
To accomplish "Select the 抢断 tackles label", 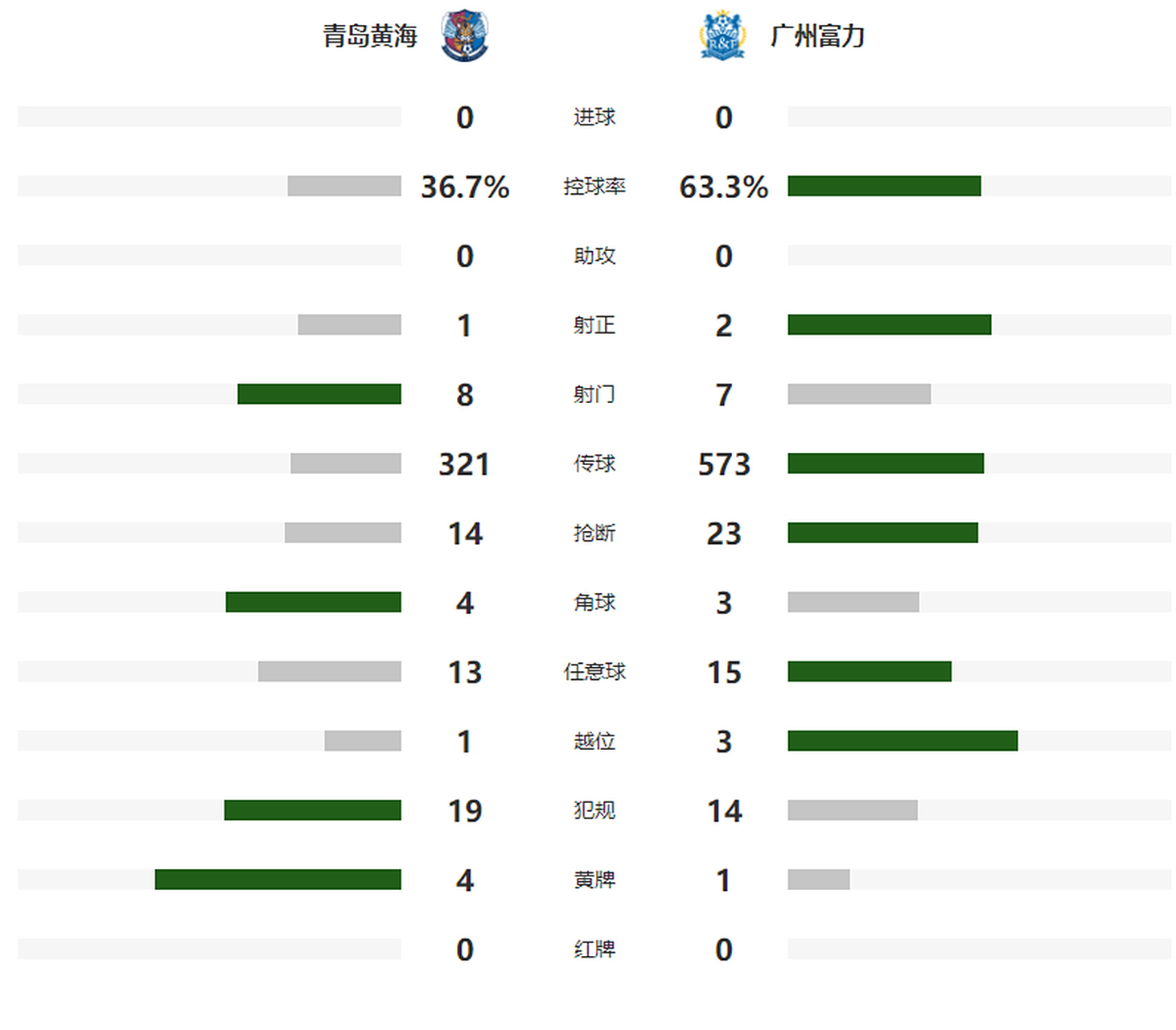I will 594,534.
